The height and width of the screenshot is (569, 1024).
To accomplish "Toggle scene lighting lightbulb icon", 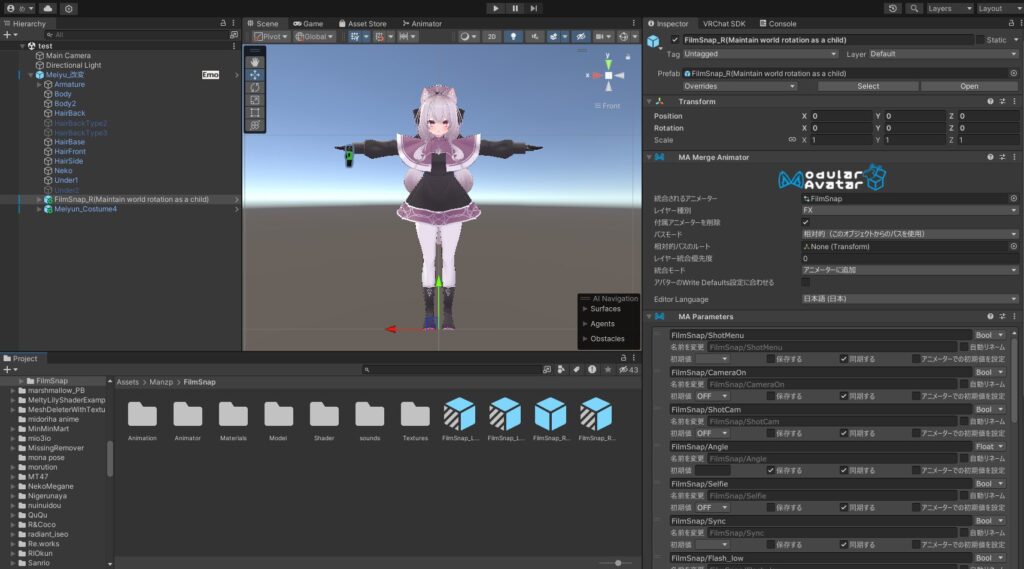I will click(514, 37).
